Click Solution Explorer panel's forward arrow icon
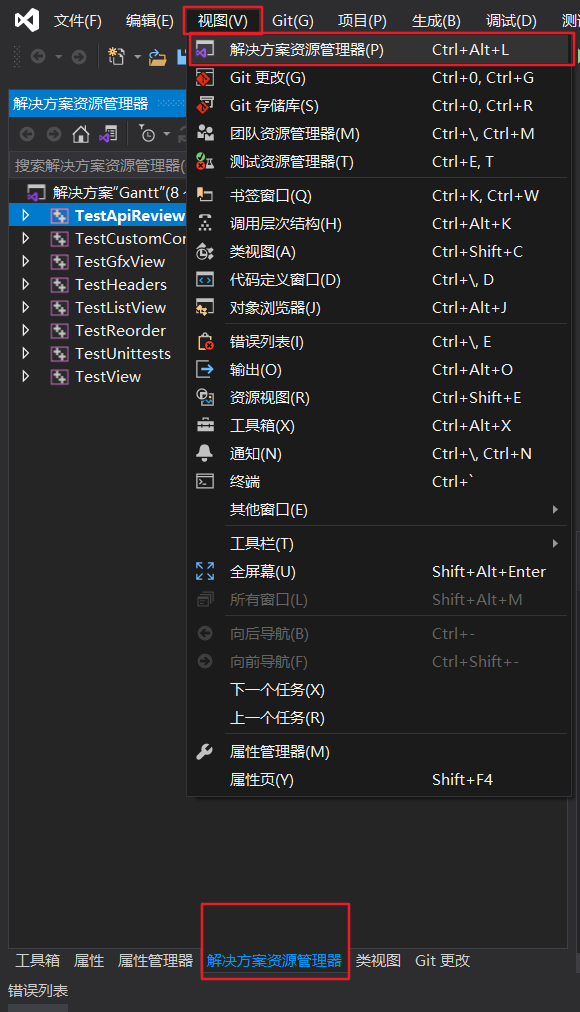 54,134
